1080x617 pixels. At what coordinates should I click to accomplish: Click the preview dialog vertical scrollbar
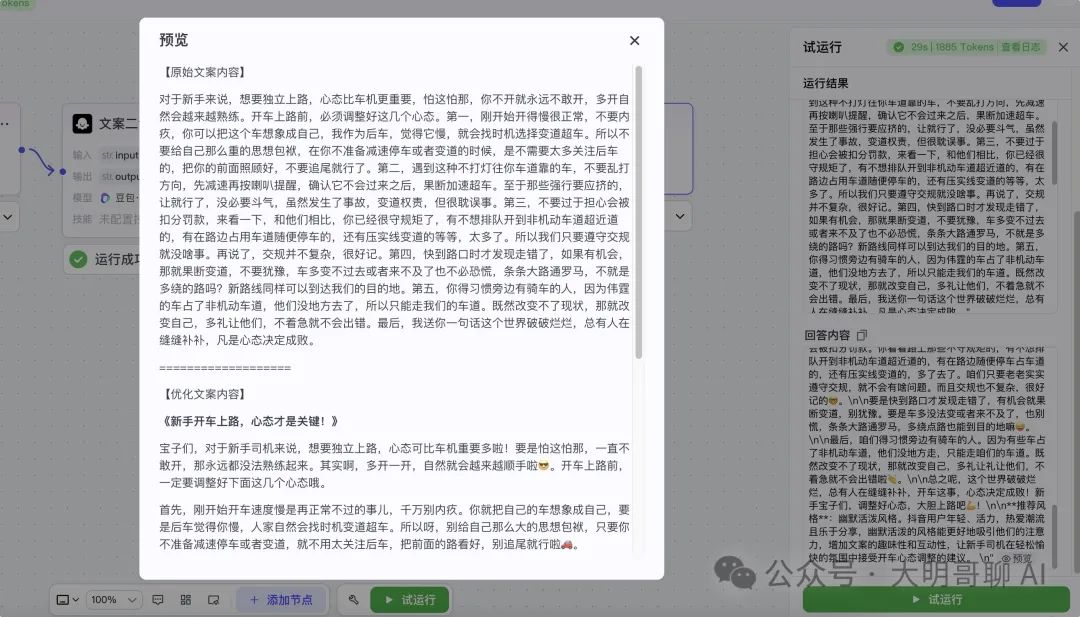tap(638, 212)
